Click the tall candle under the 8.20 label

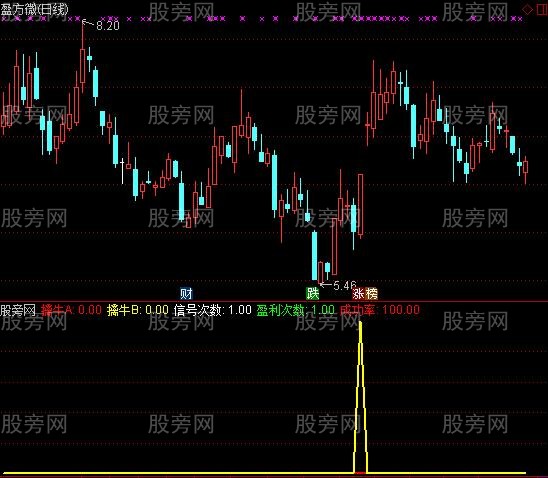83,56
